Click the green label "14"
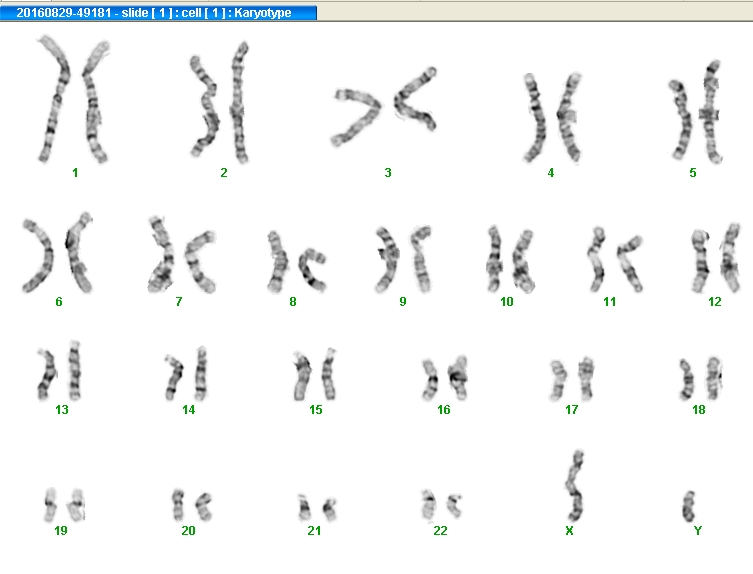The image size is (753, 574). pyautogui.click(x=189, y=410)
